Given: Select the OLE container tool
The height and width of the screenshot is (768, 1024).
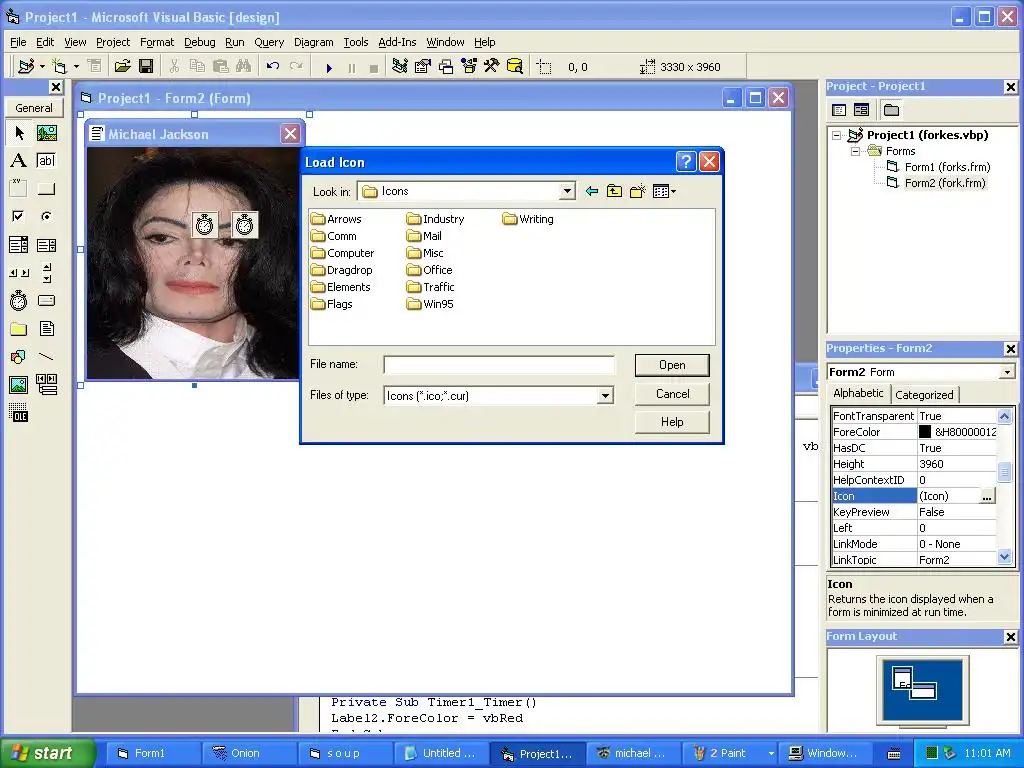Looking at the screenshot, I should [x=19, y=413].
